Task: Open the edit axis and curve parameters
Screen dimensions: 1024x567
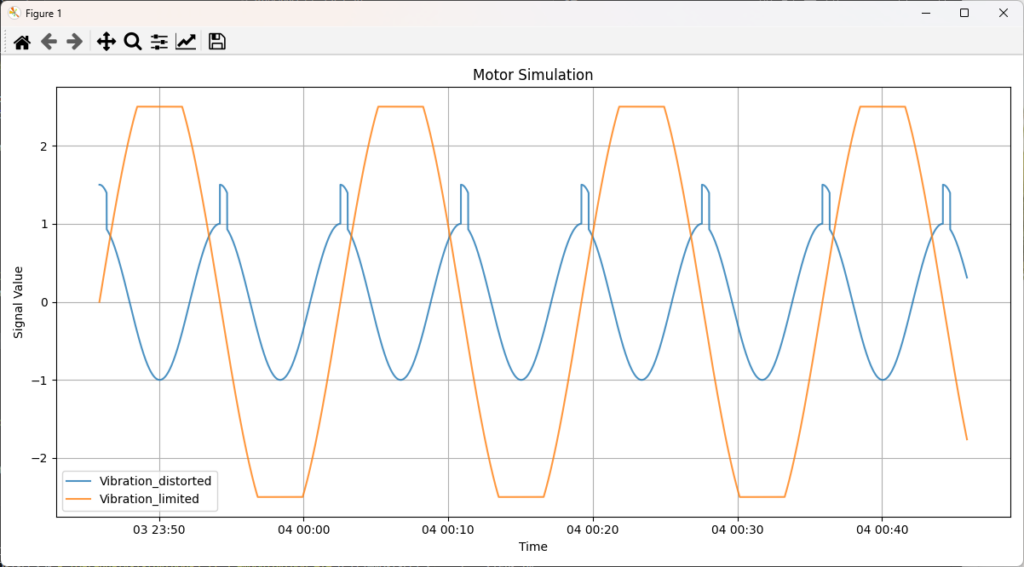Action: (186, 41)
